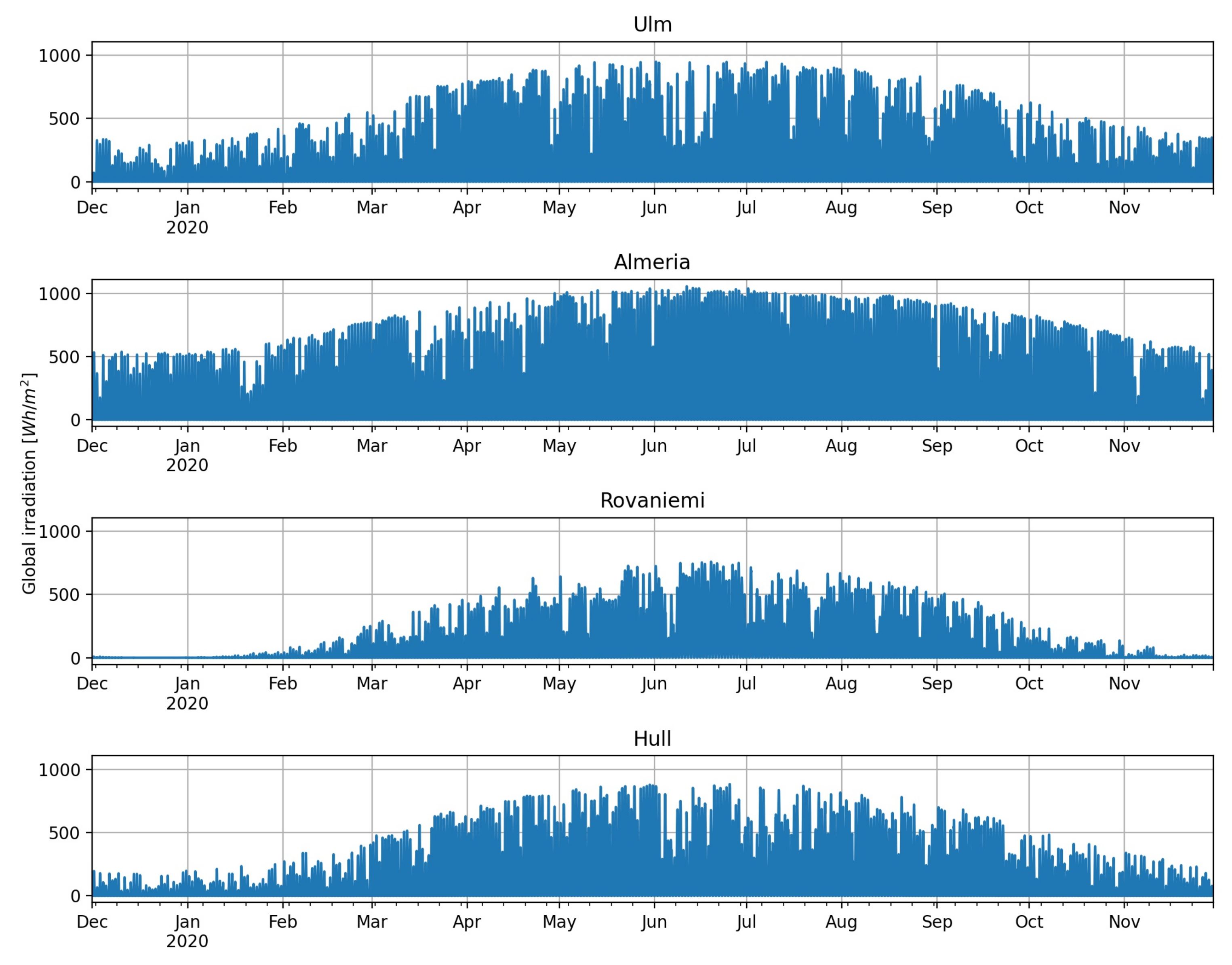Screen dimensions: 1232x965
Task: Click the 0 tick on Rovaniemi y-axis
Action: [x=76, y=658]
